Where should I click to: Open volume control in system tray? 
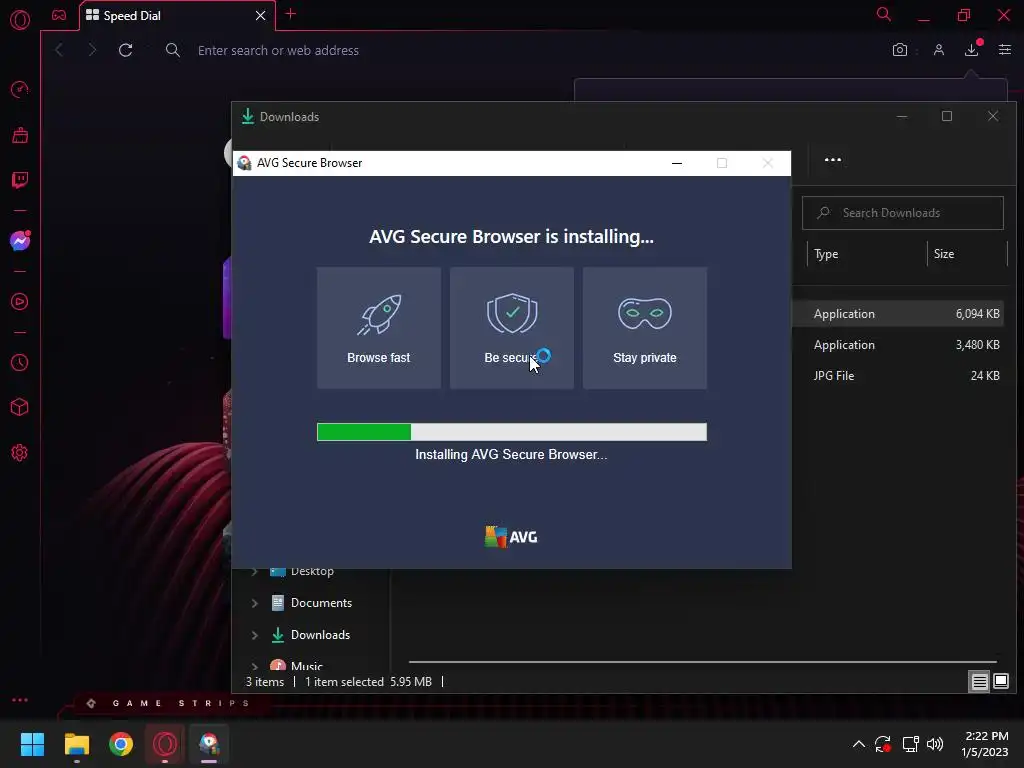(935, 744)
